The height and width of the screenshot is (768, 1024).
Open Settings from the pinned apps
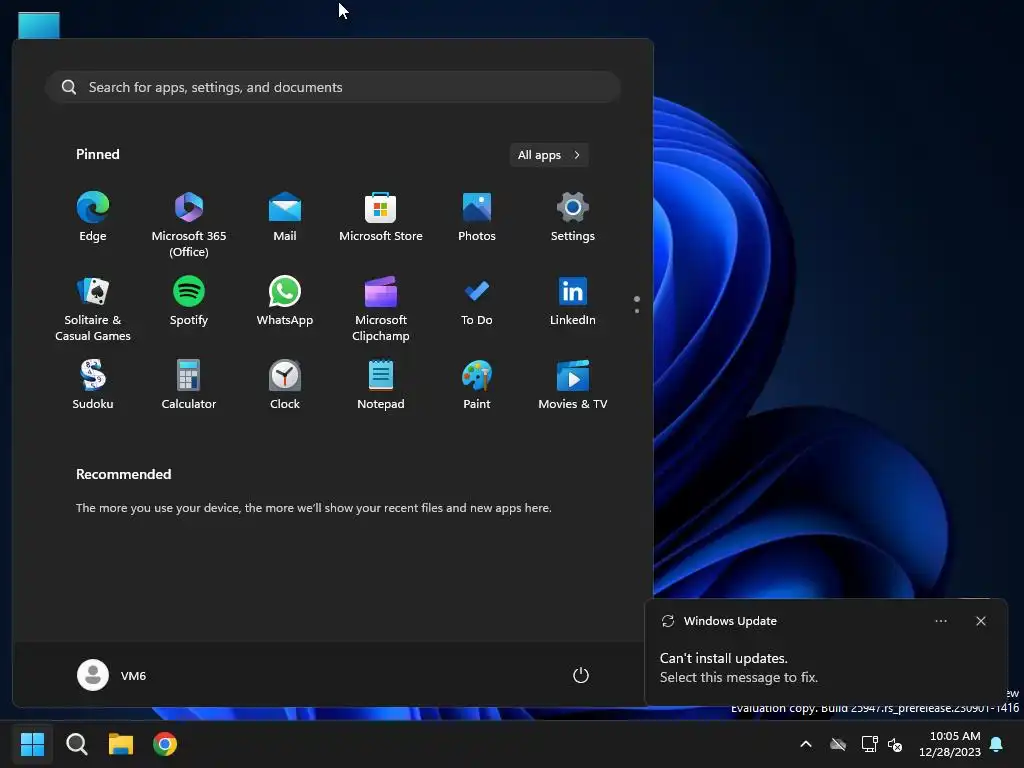coord(573,216)
